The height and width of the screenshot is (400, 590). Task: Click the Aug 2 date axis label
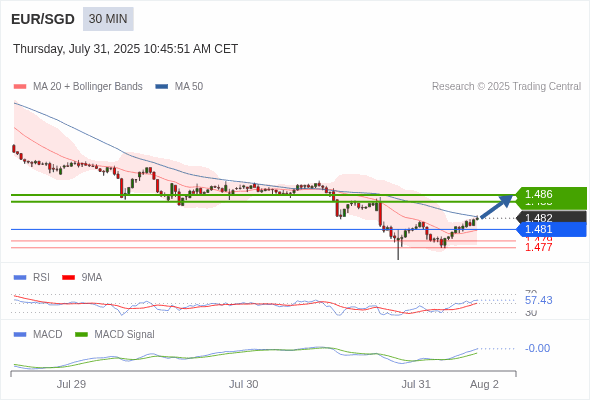(484, 384)
